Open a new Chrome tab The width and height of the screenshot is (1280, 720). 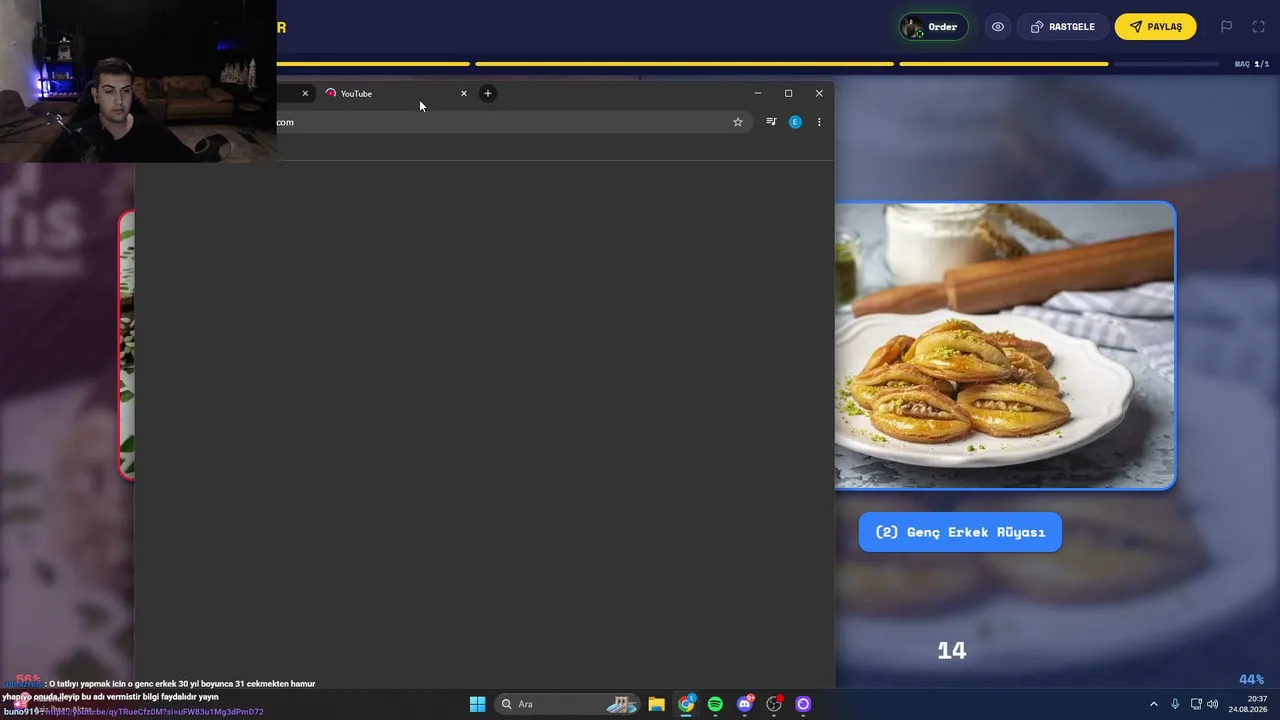click(x=488, y=93)
